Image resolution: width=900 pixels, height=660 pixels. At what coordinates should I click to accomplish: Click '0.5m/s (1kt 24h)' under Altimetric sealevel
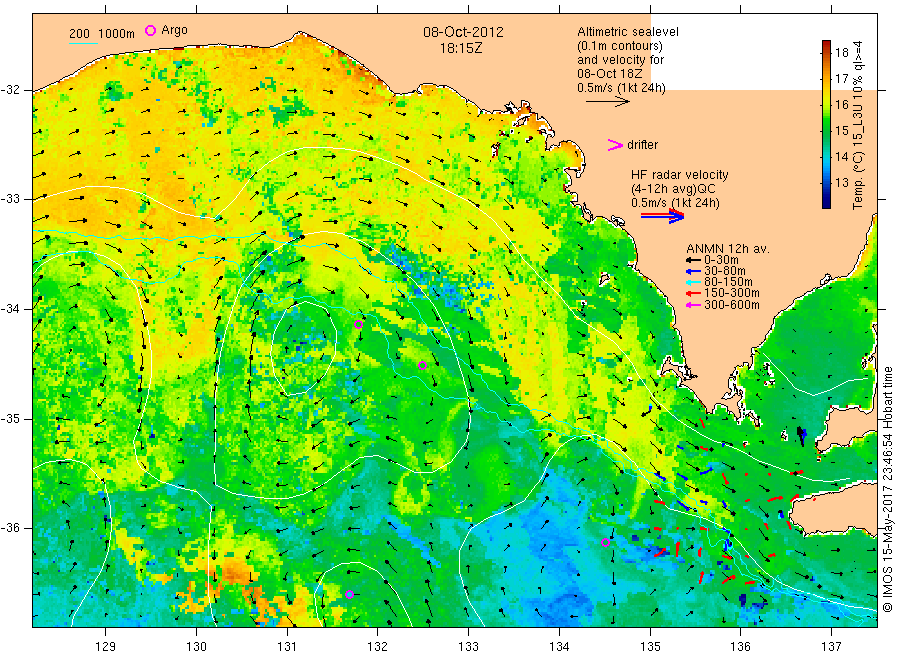pyautogui.click(x=621, y=88)
